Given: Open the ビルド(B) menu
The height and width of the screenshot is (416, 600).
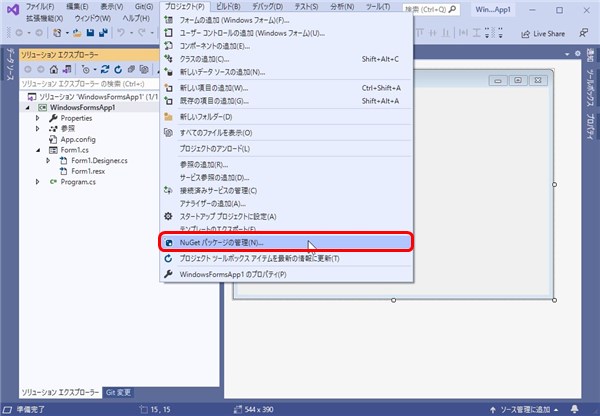Looking at the screenshot, I should (x=228, y=7).
